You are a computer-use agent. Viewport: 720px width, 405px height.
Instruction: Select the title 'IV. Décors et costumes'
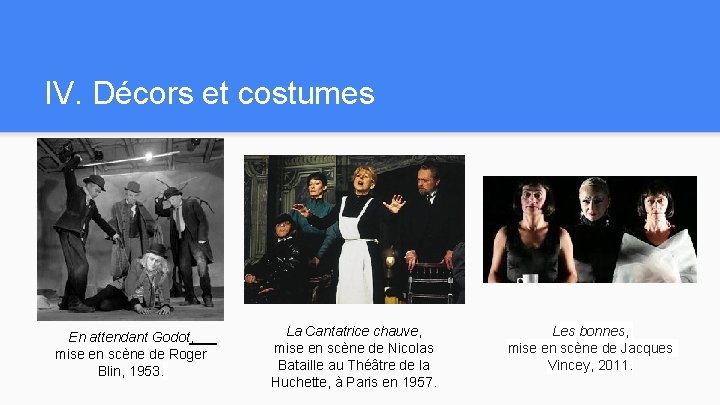(209, 93)
